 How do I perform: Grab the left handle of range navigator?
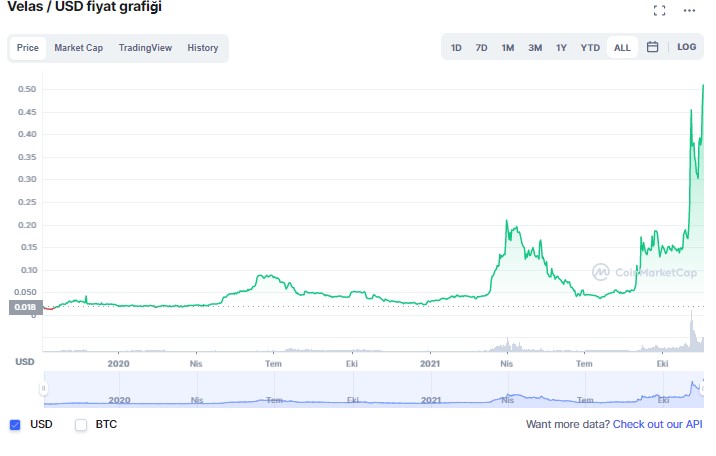tap(43, 388)
